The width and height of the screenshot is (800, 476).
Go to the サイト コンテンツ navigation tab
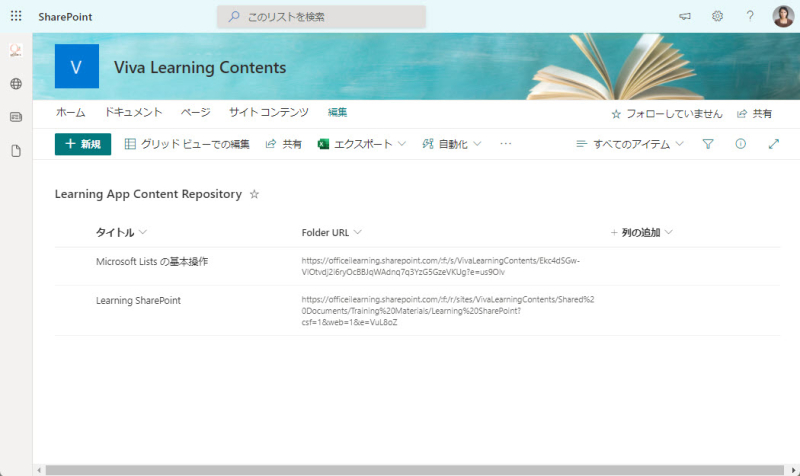pos(269,113)
